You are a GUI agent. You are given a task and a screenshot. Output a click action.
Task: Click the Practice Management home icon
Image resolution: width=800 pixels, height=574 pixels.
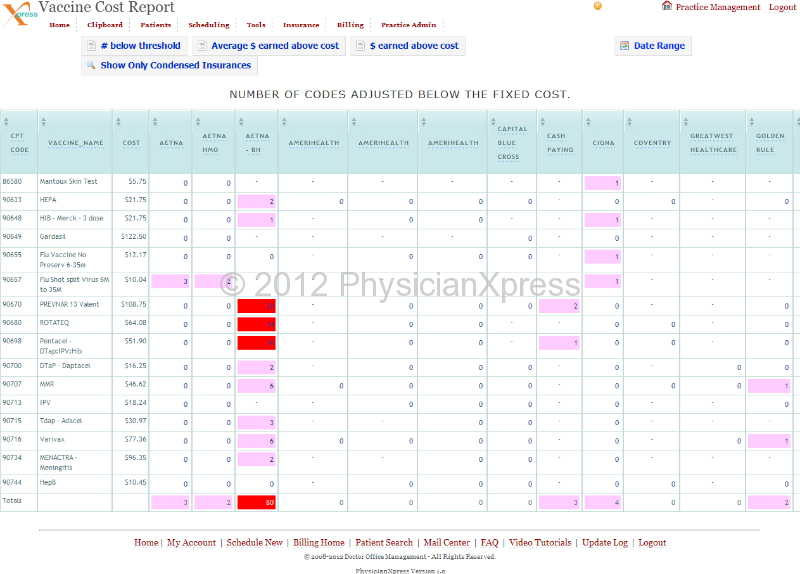[667, 6]
